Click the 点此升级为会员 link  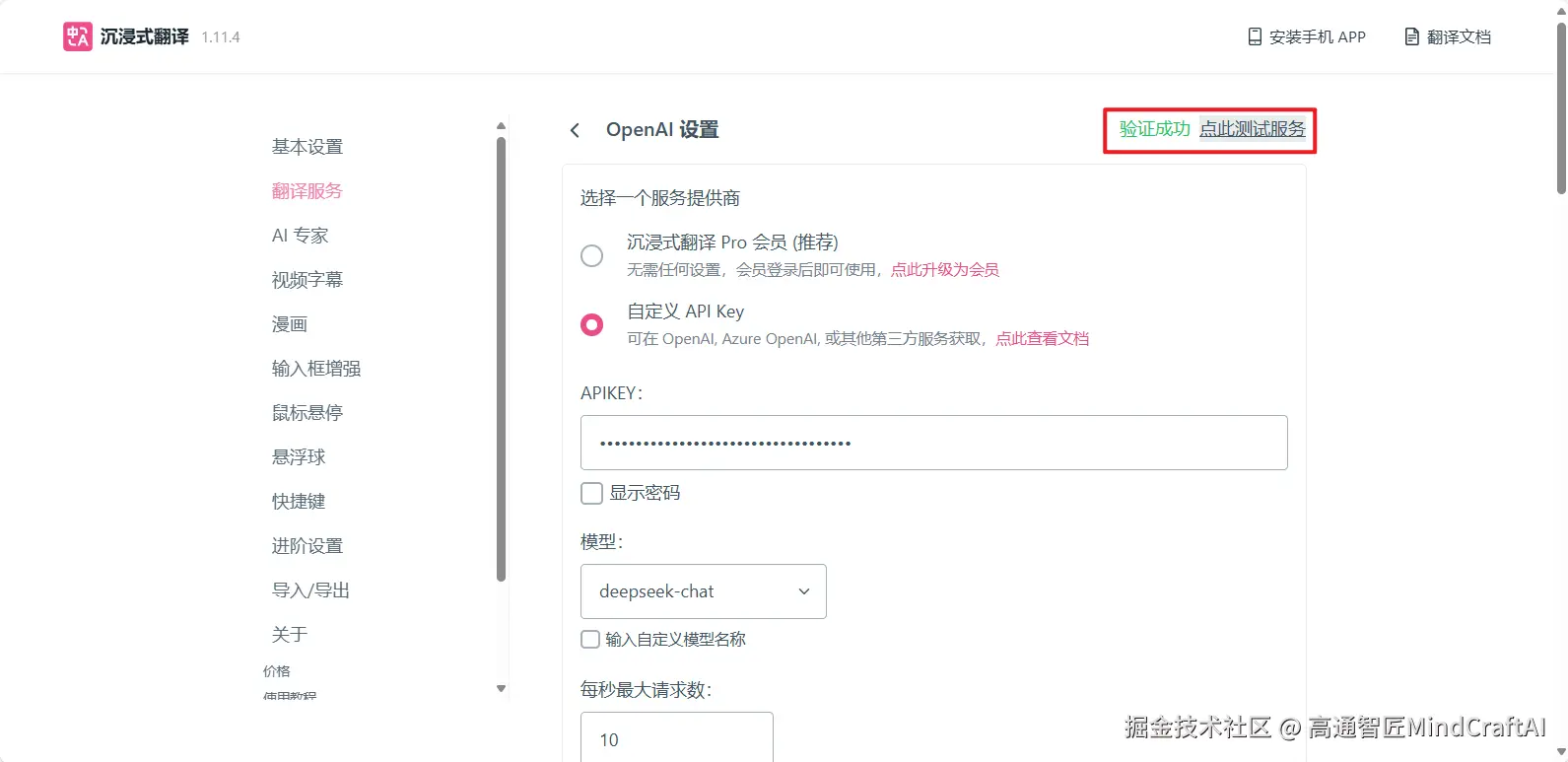(x=945, y=270)
